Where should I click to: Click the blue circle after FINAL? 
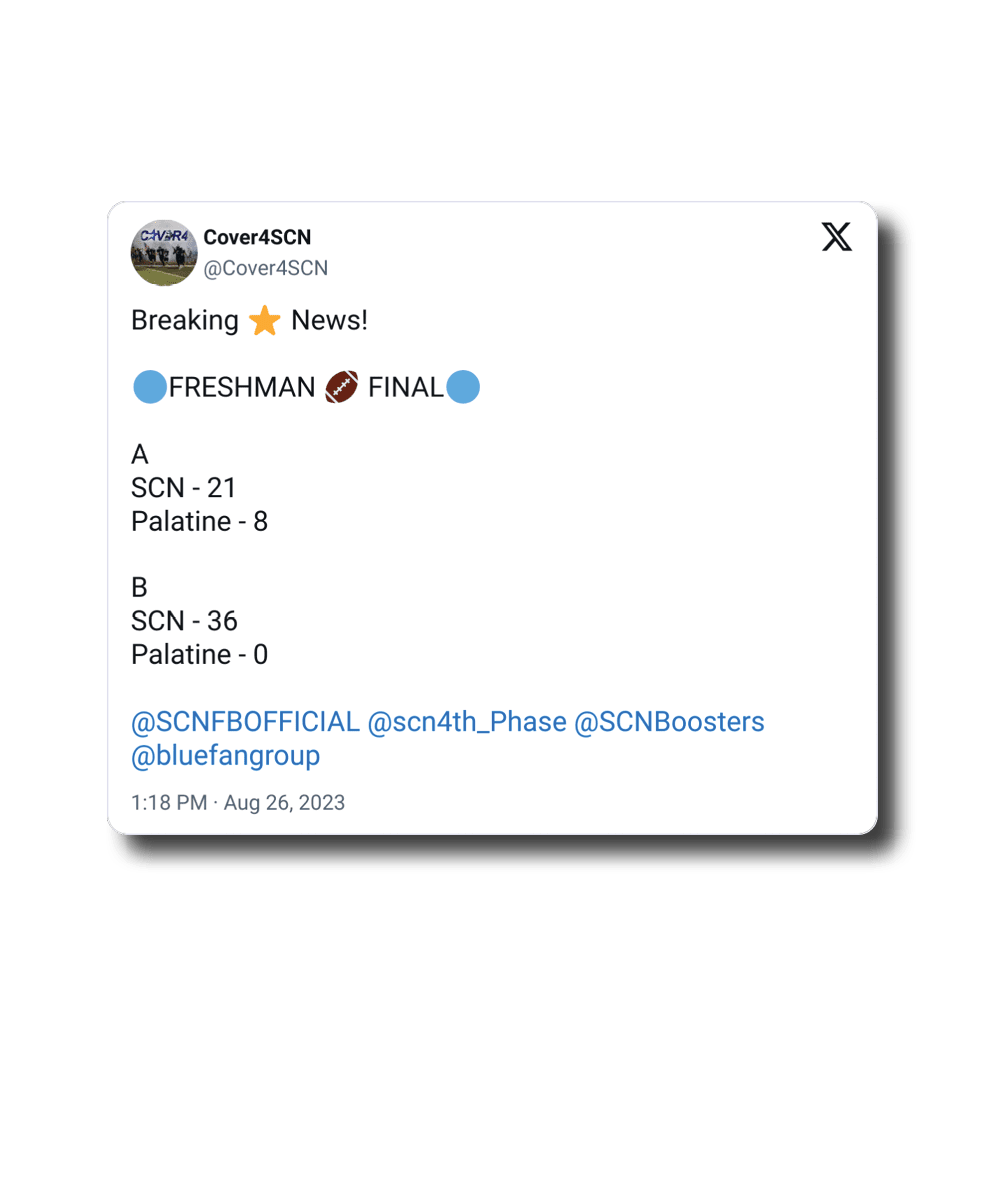(463, 387)
